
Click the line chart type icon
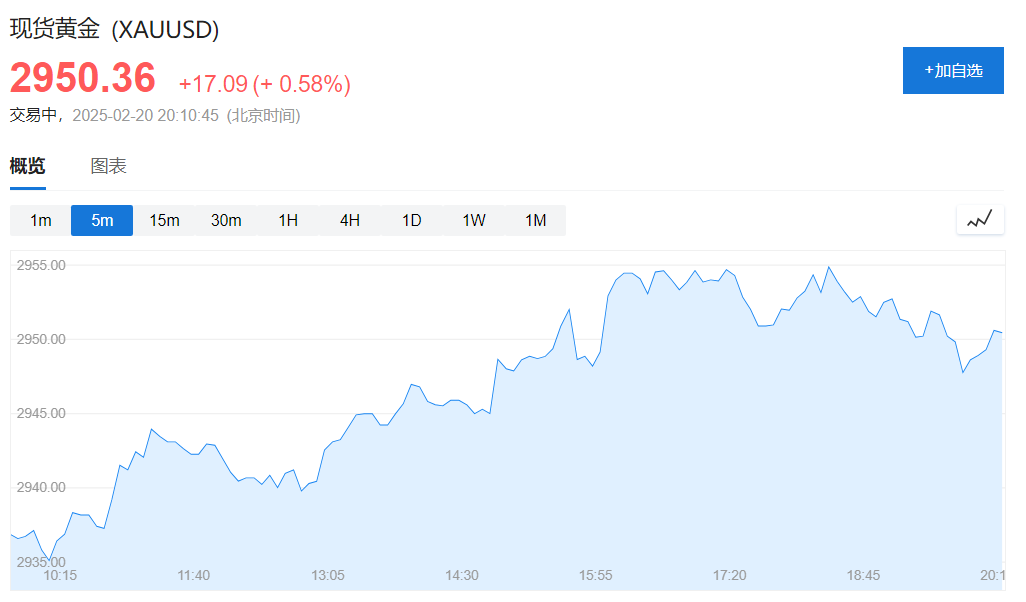pos(979,219)
